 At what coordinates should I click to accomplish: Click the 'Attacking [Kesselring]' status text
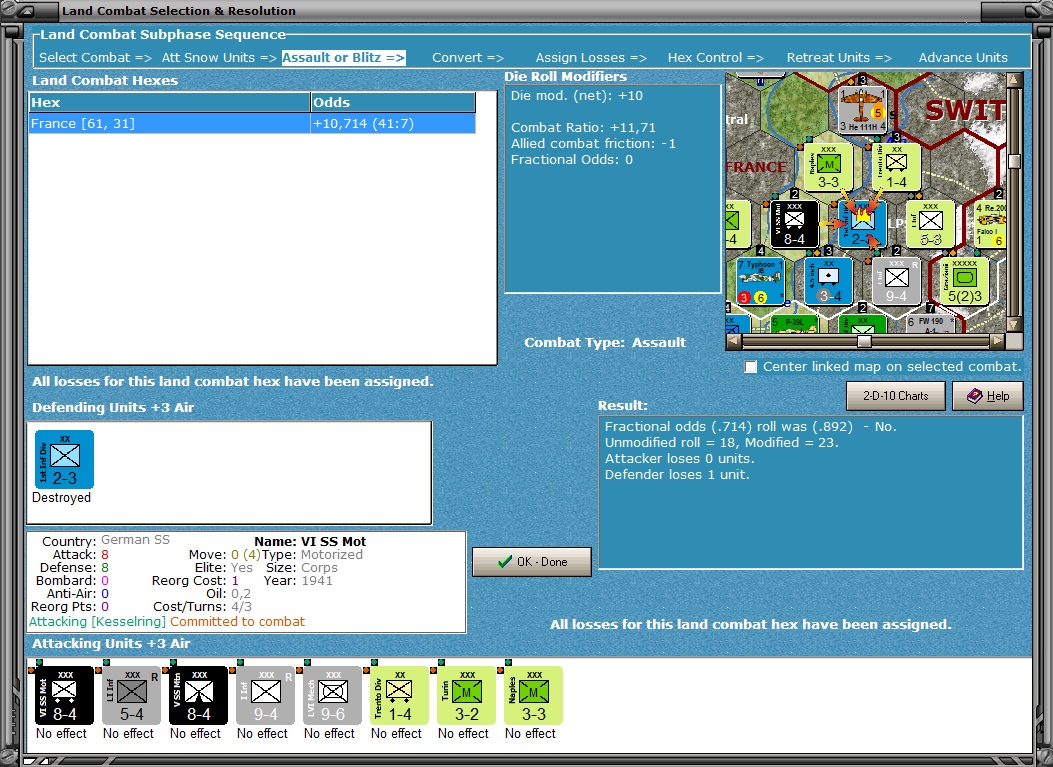click(97, 622)
